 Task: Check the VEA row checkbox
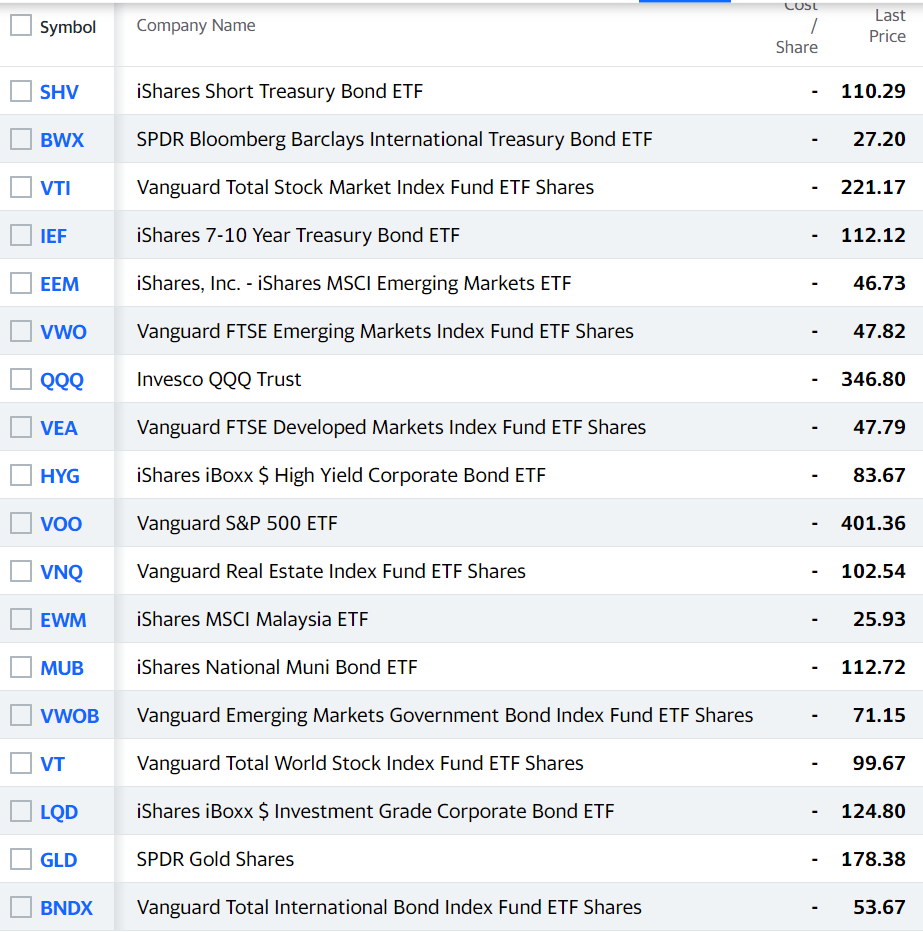tap(21, 427)
